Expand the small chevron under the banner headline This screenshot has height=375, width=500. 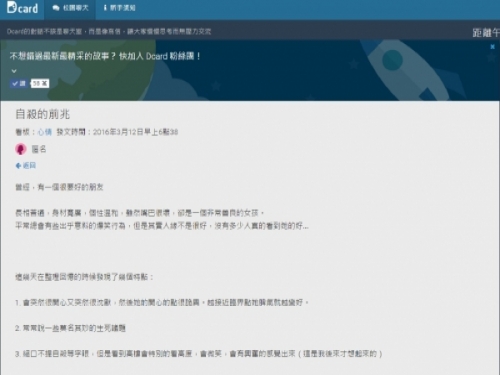point(14,71)
